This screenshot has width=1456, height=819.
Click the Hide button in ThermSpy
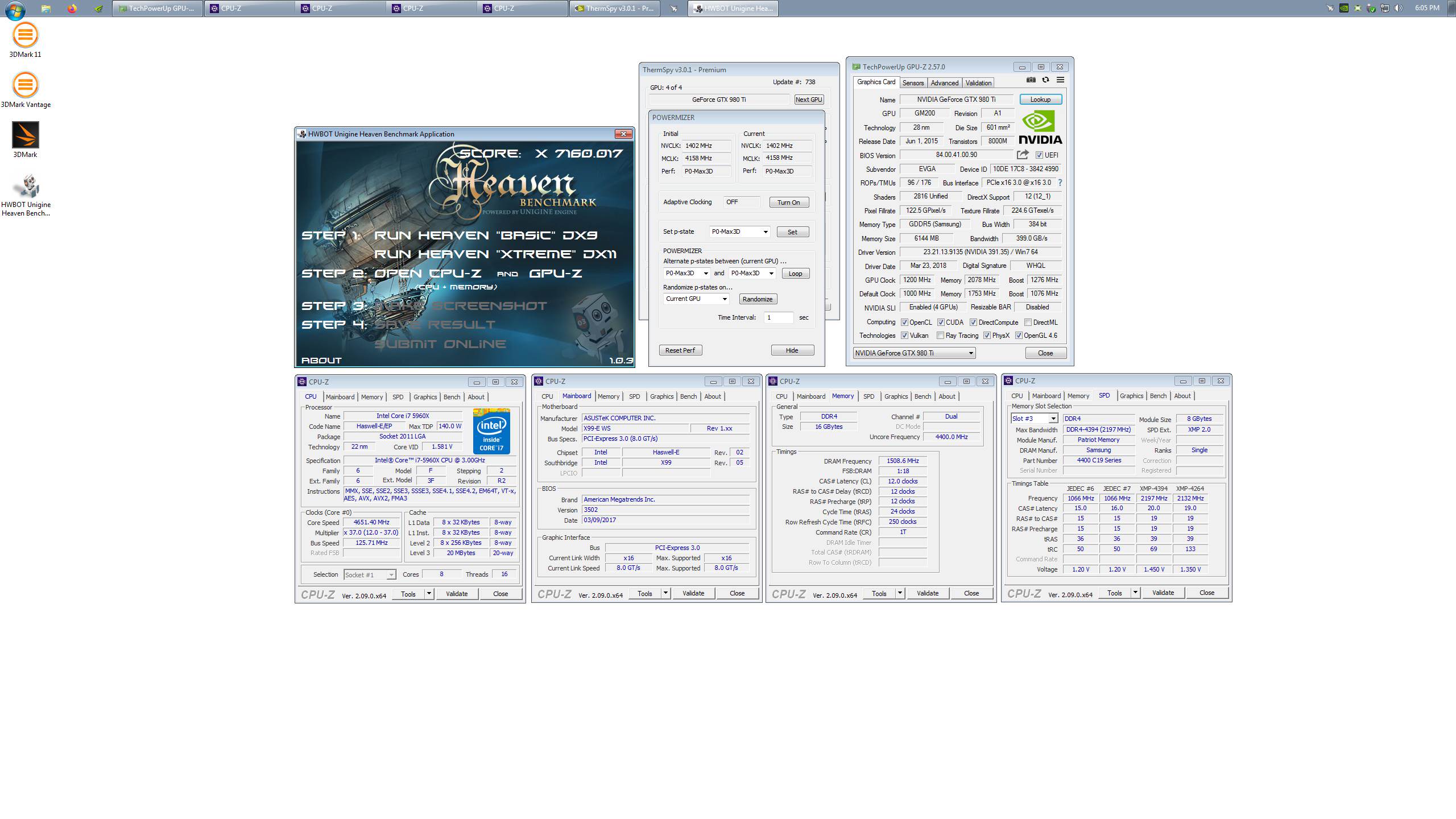[x=792, y=350]
